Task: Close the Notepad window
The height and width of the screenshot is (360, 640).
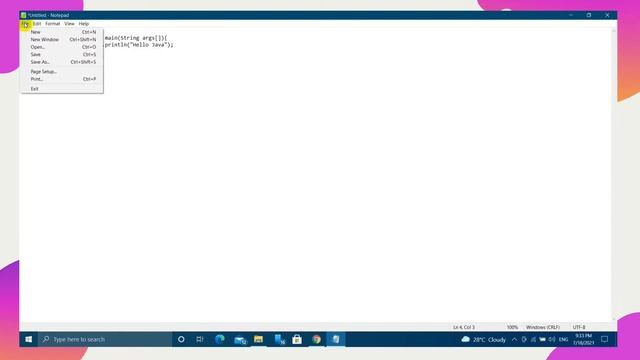Action: point(607,15)
